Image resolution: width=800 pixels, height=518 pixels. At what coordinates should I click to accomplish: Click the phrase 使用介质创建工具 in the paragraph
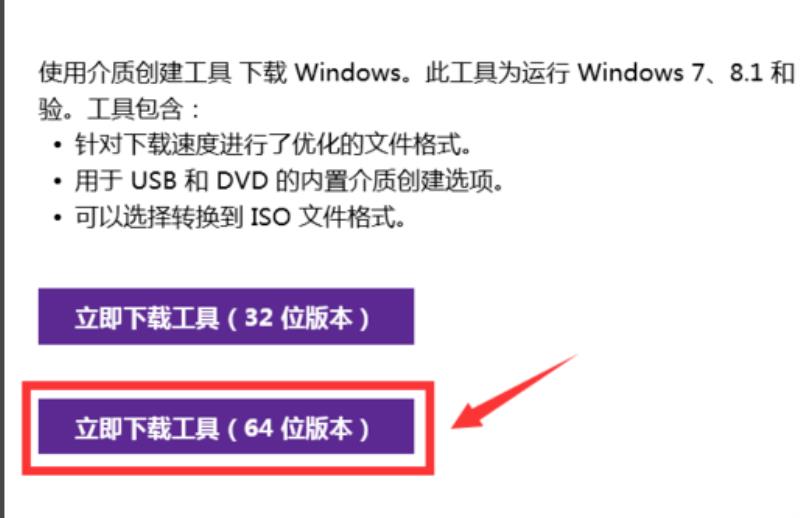tap(135, 72)
